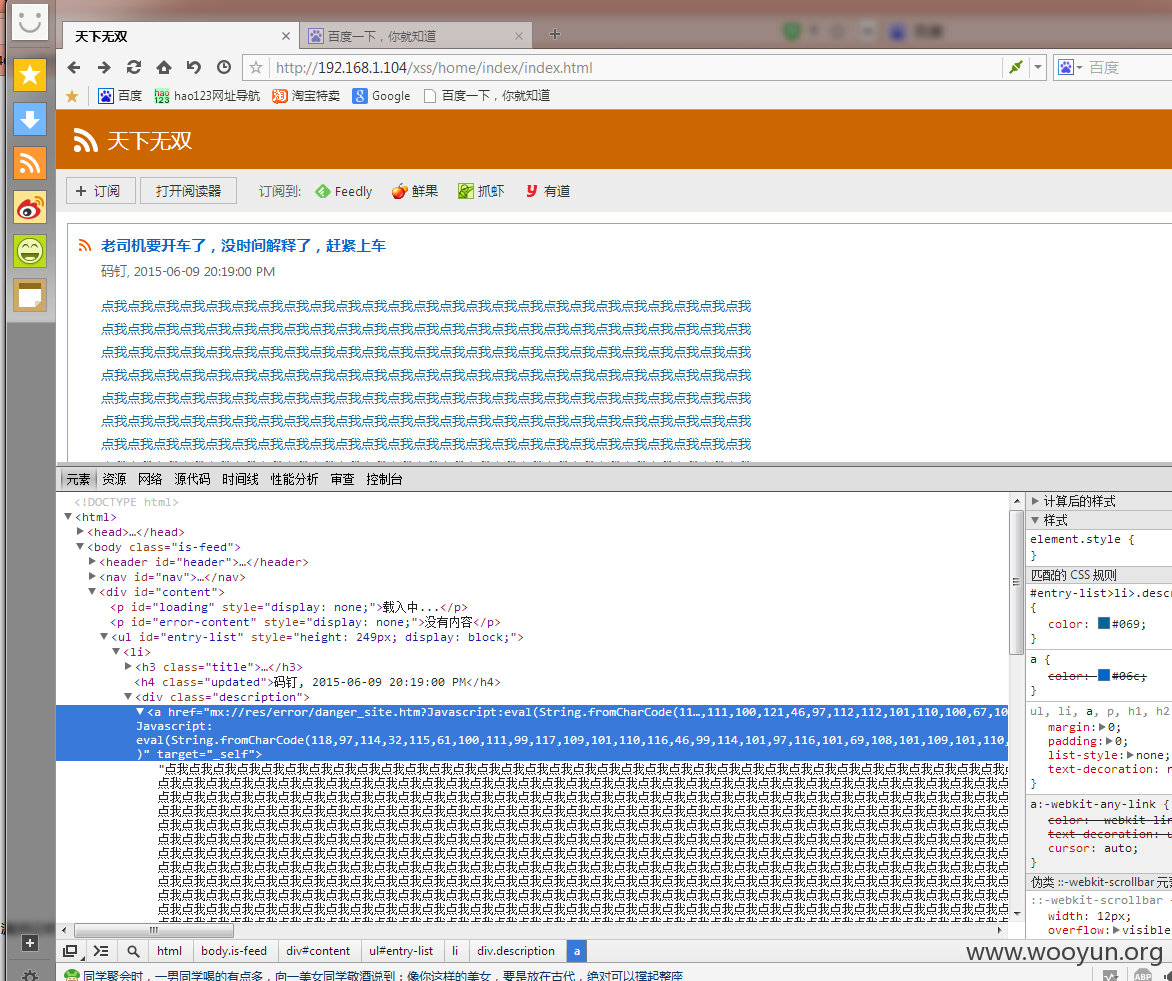The height and width of the screenshot is (981, 1172).
Task: Expand the nav id=nav node
Action: coord(92,576)
